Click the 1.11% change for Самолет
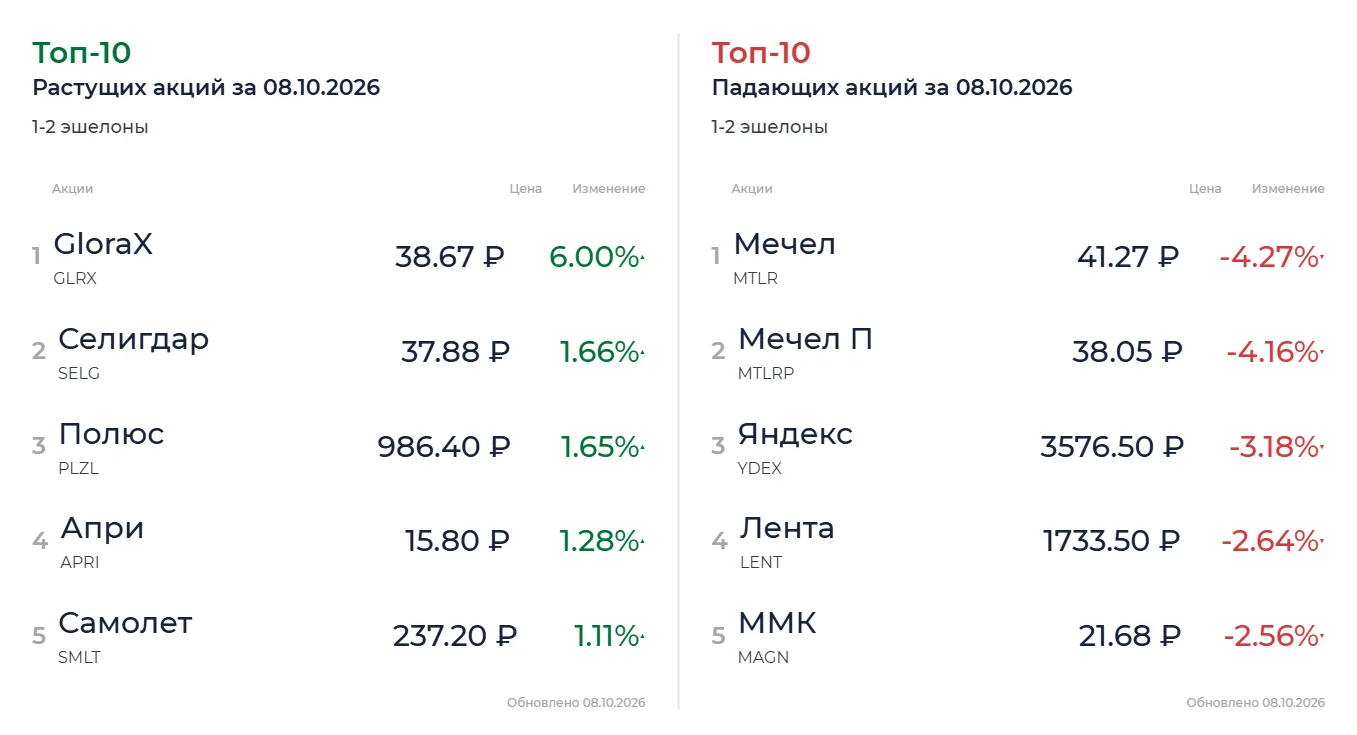 [x=607, y=636]
